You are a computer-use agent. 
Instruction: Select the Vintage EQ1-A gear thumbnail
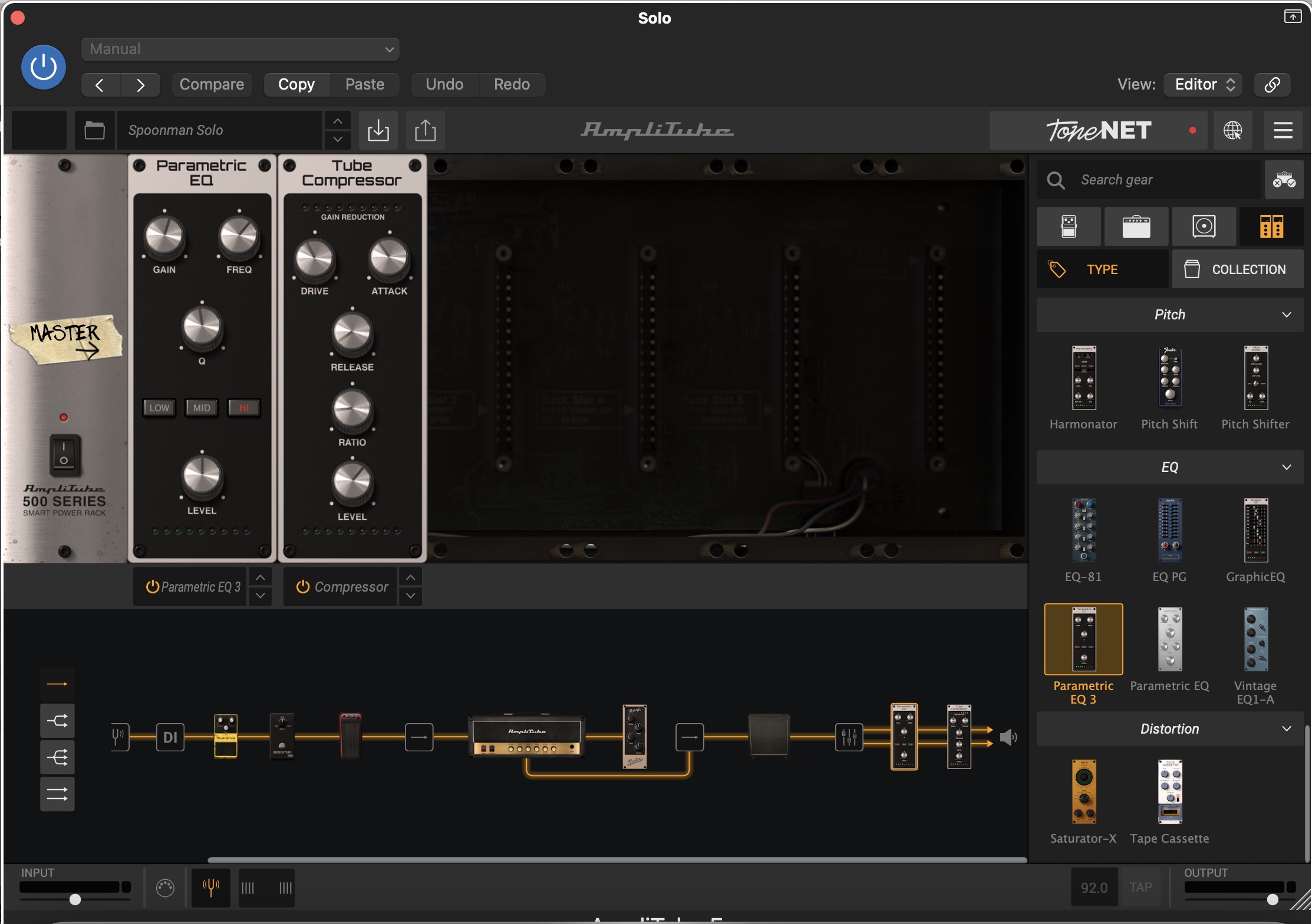coord(1255,639)
